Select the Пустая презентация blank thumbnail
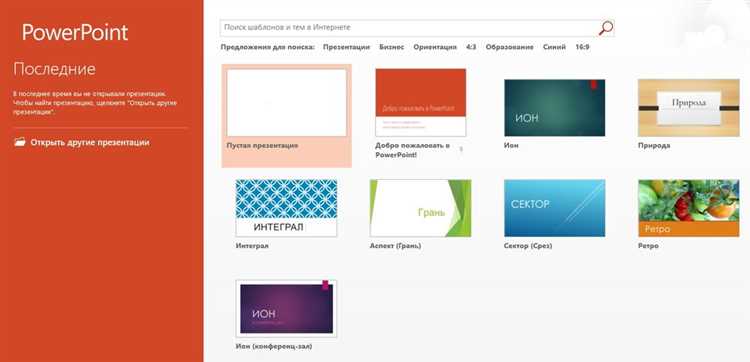This screenshot has height=362, width=750. pos(287,103)
